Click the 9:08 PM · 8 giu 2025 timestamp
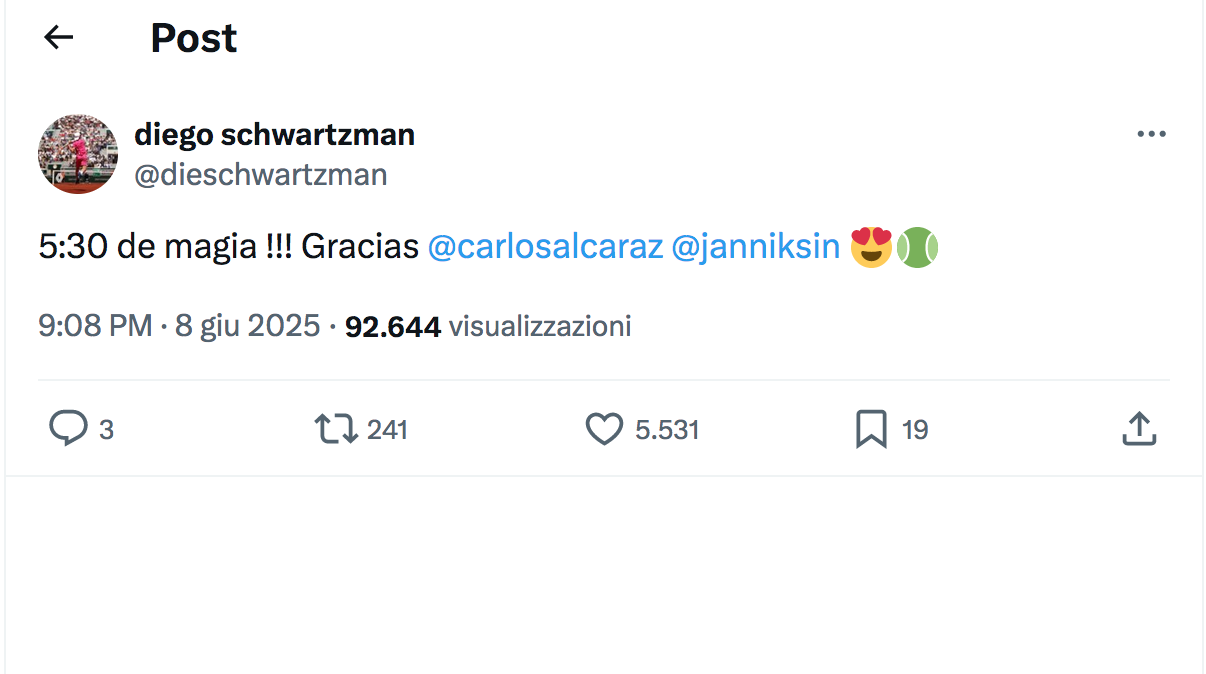Screen dimensions: 1206x674 click(x=179, y=326)
